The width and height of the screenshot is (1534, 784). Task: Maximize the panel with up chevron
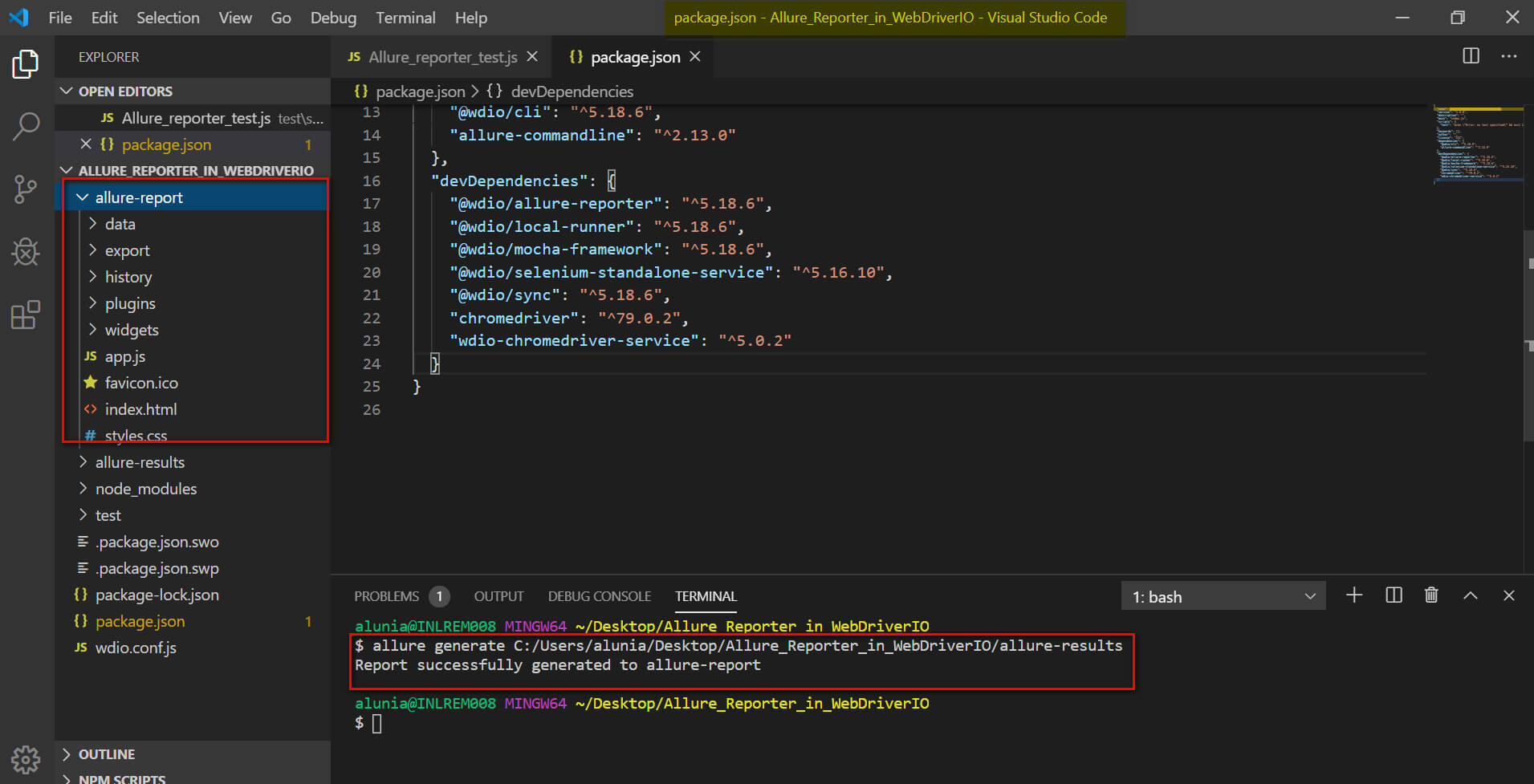(1471, 595)
